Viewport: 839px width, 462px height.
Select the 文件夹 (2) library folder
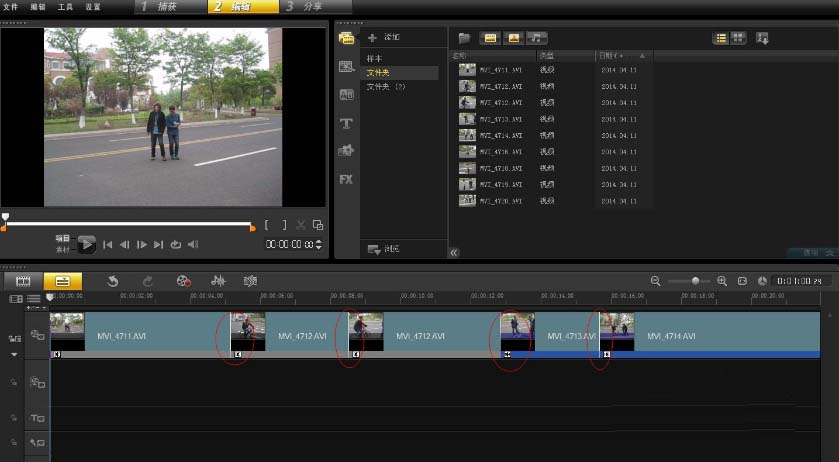coord(386,86)
